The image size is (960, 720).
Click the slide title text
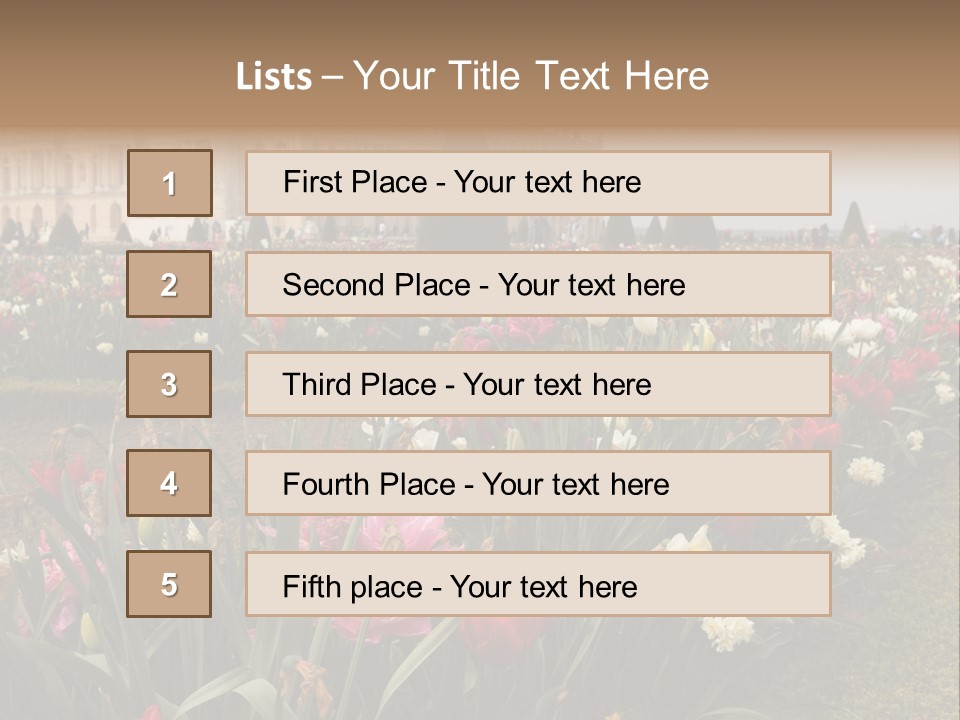coord(472,76)
